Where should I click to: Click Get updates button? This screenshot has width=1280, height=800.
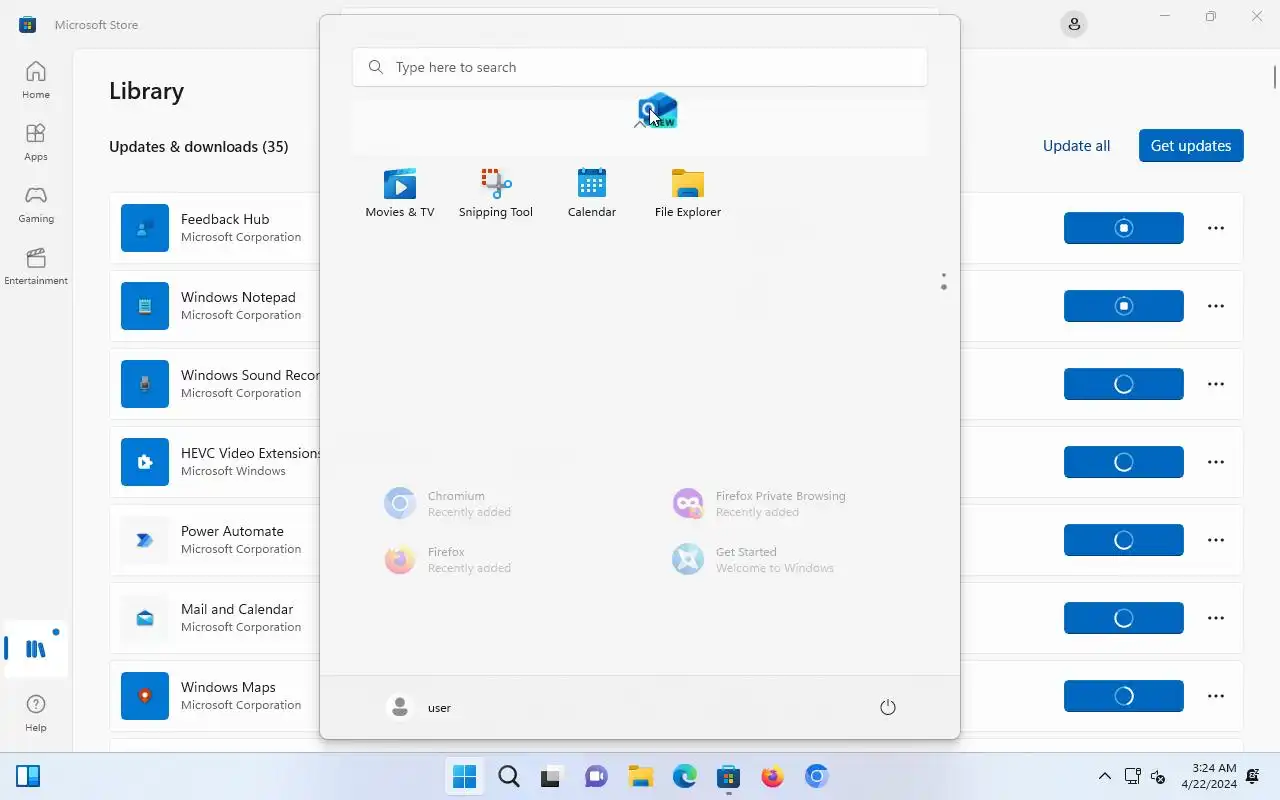pyautogui.click(x=1191, y=146)
